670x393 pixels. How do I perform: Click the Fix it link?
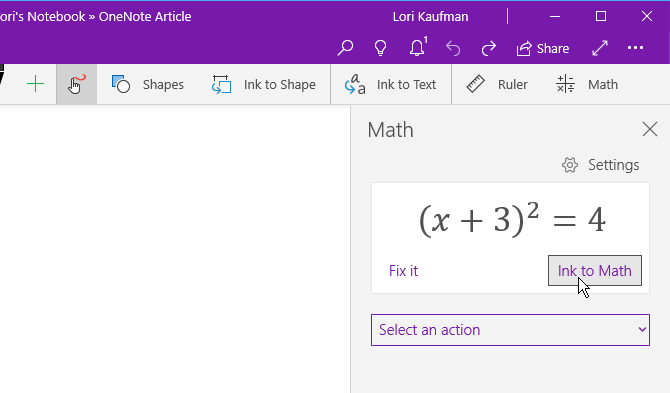pyautogui.click(x=403, y=271)
